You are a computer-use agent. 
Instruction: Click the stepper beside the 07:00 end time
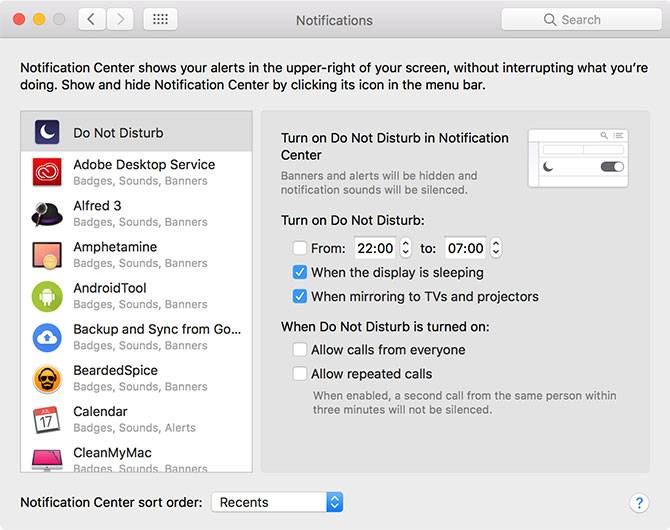pyautogui.click(x=496, y=248)
